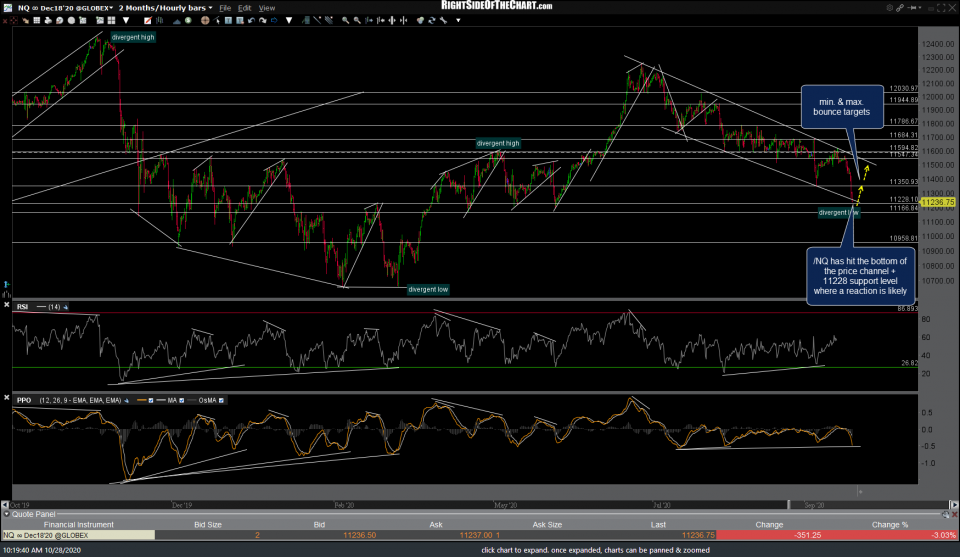This screenshot has width=960, height=557.
Task: Collapse the Quote Panel expander
Action: coord(6,514)
